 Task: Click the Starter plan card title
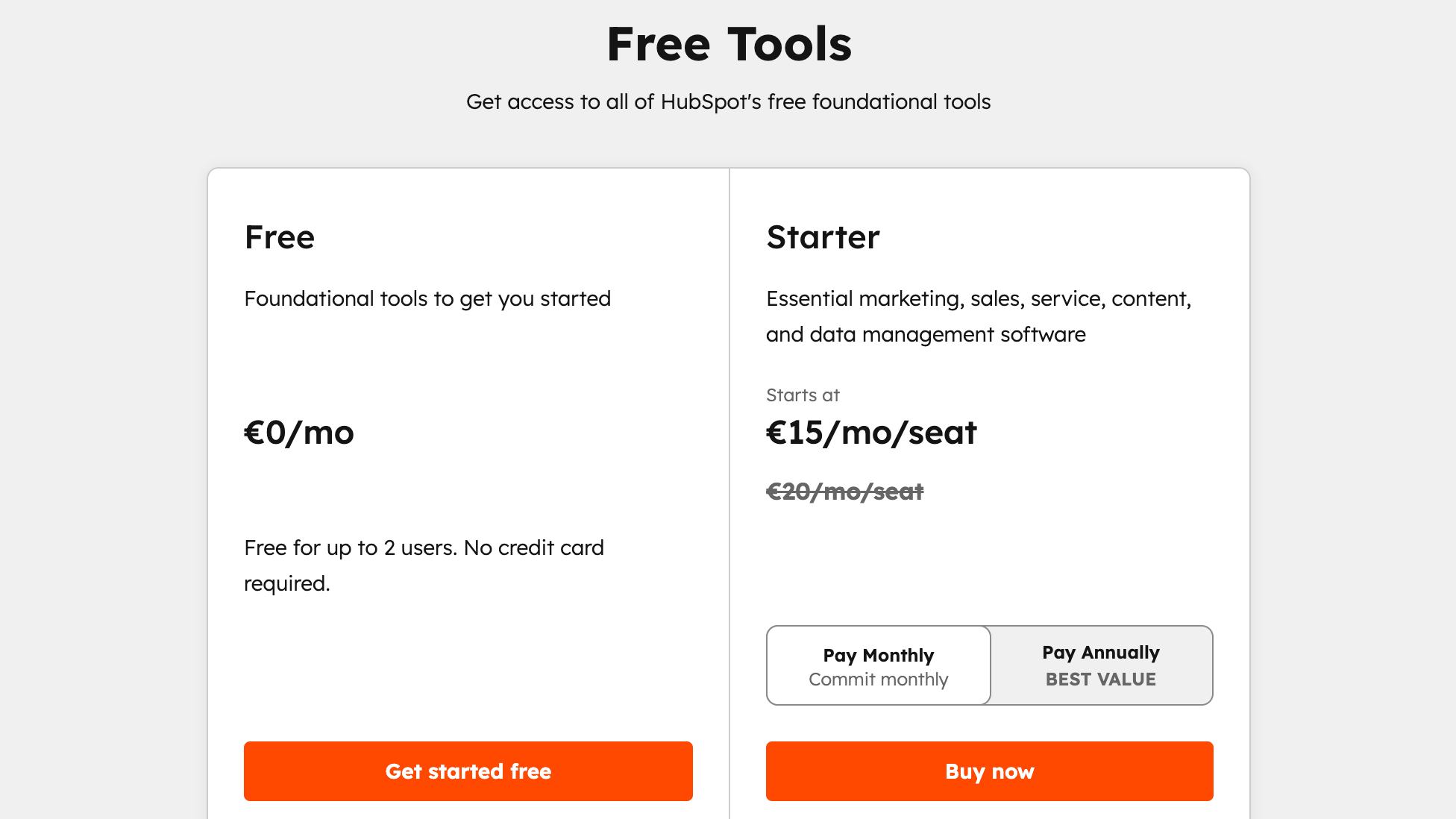point(823,237)
